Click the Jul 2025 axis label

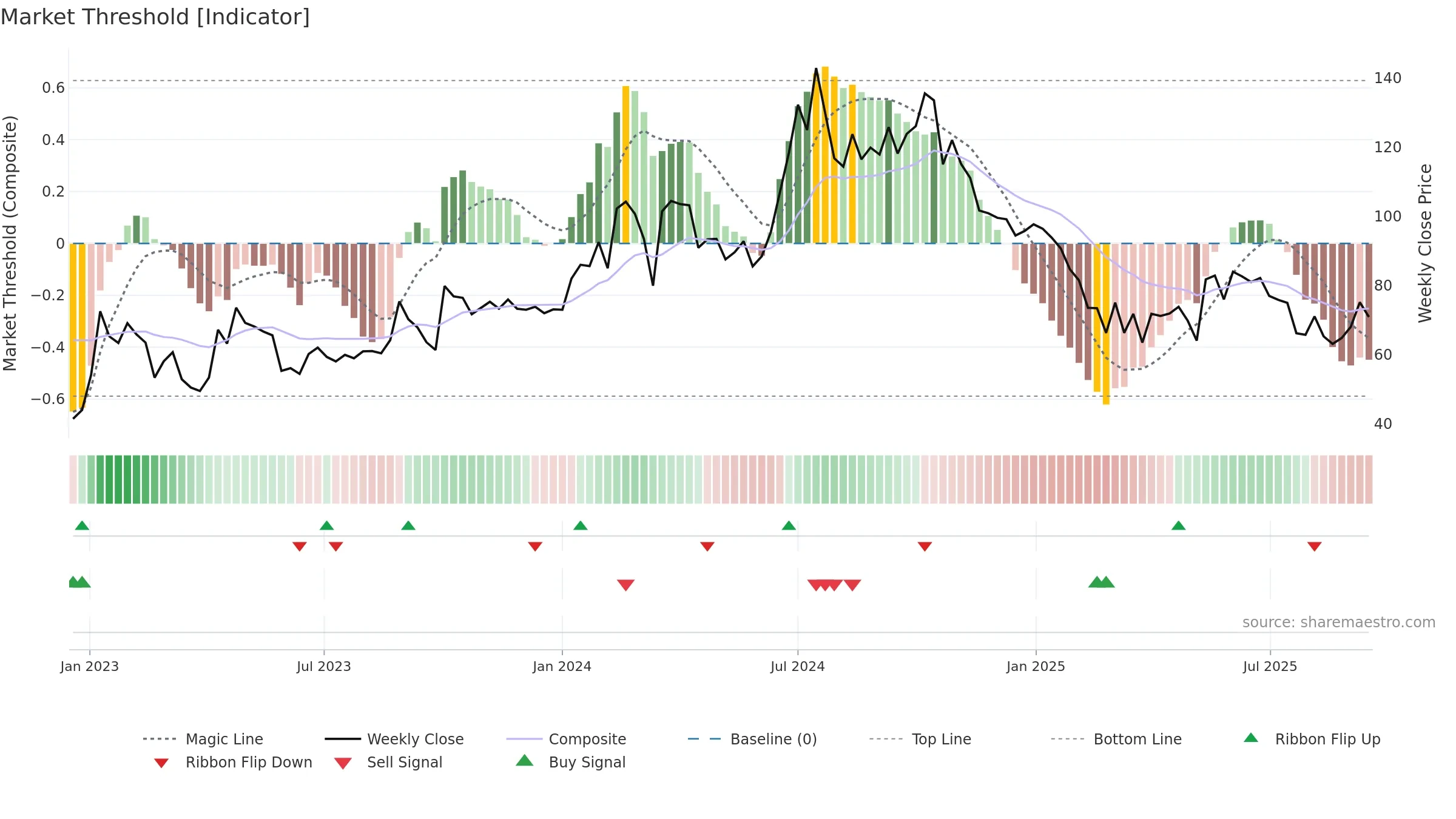tap(1270, 666)
